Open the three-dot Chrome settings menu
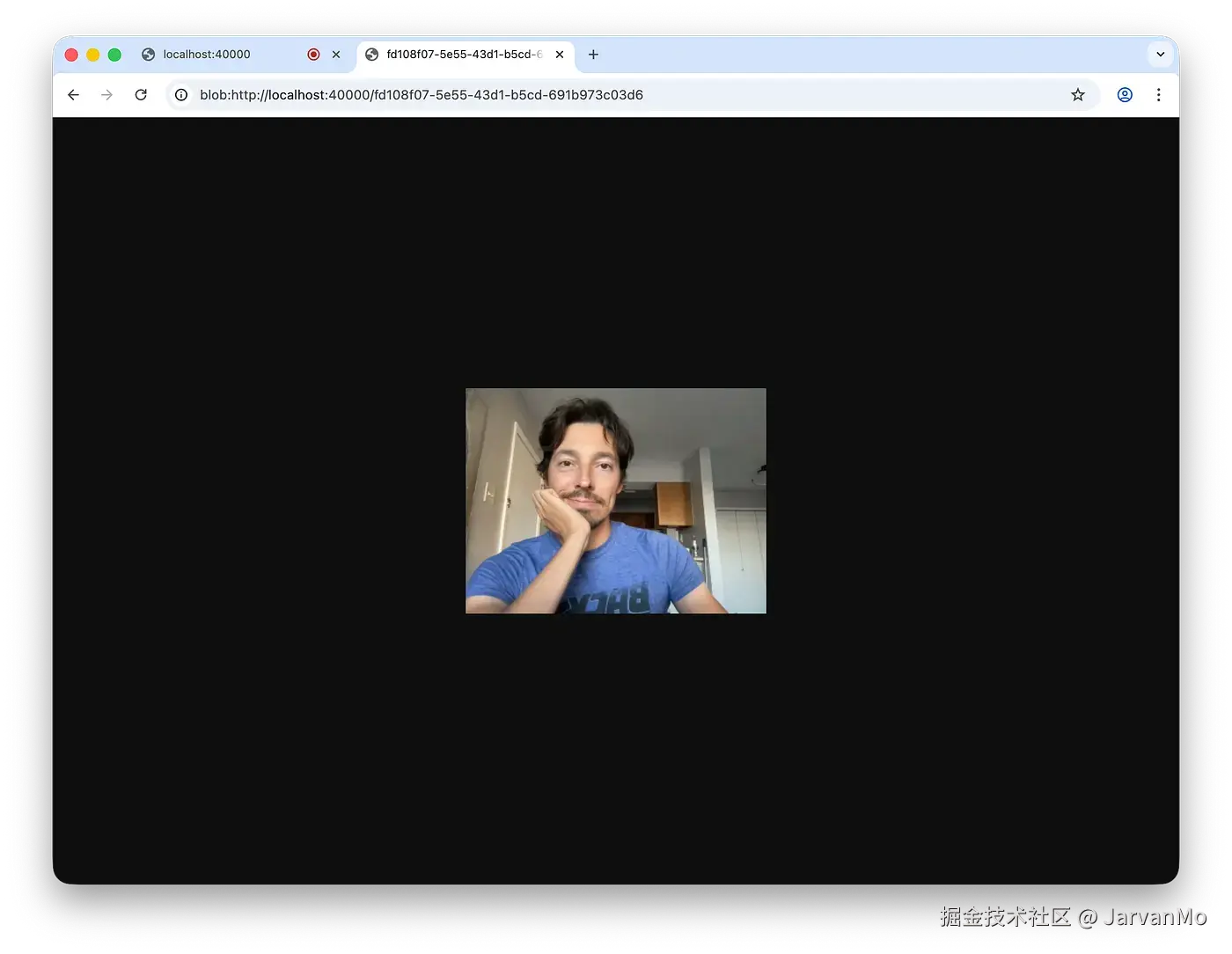The height and width of the screenshot is (954, 1232). point(1159,94)
